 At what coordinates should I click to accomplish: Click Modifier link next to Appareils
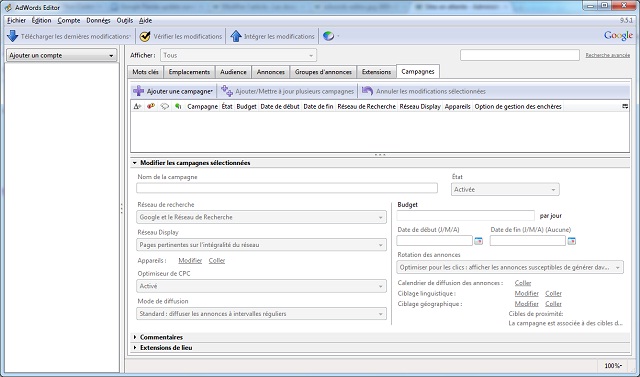(x=190, y=260)
